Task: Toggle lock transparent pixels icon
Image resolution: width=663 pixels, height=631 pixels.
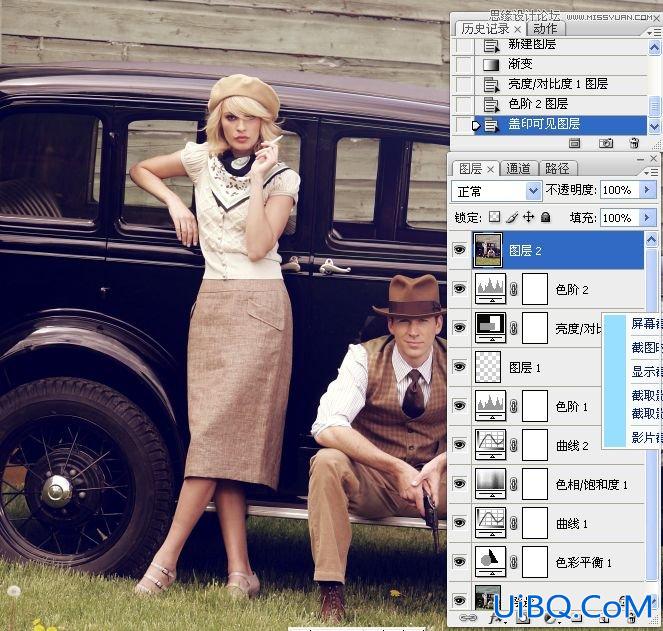Action: point(494,217)
